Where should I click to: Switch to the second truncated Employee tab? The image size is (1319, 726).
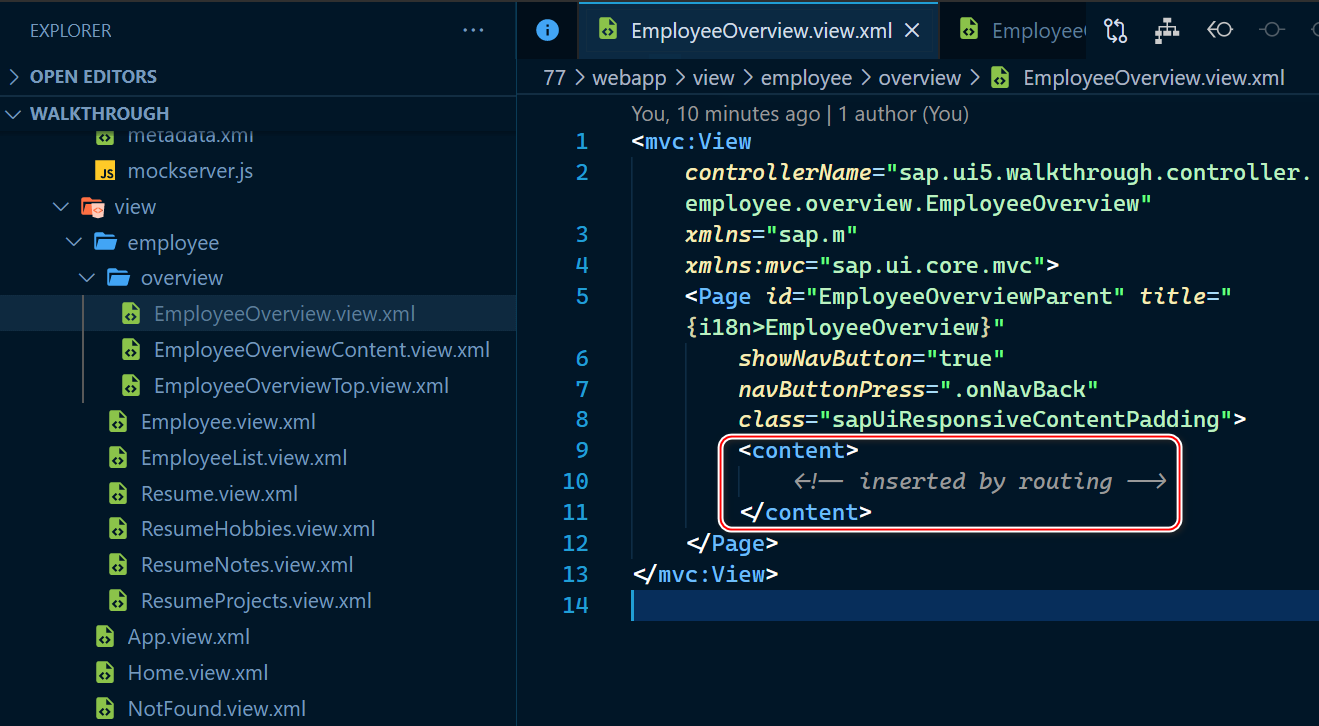coord(1015,31)
